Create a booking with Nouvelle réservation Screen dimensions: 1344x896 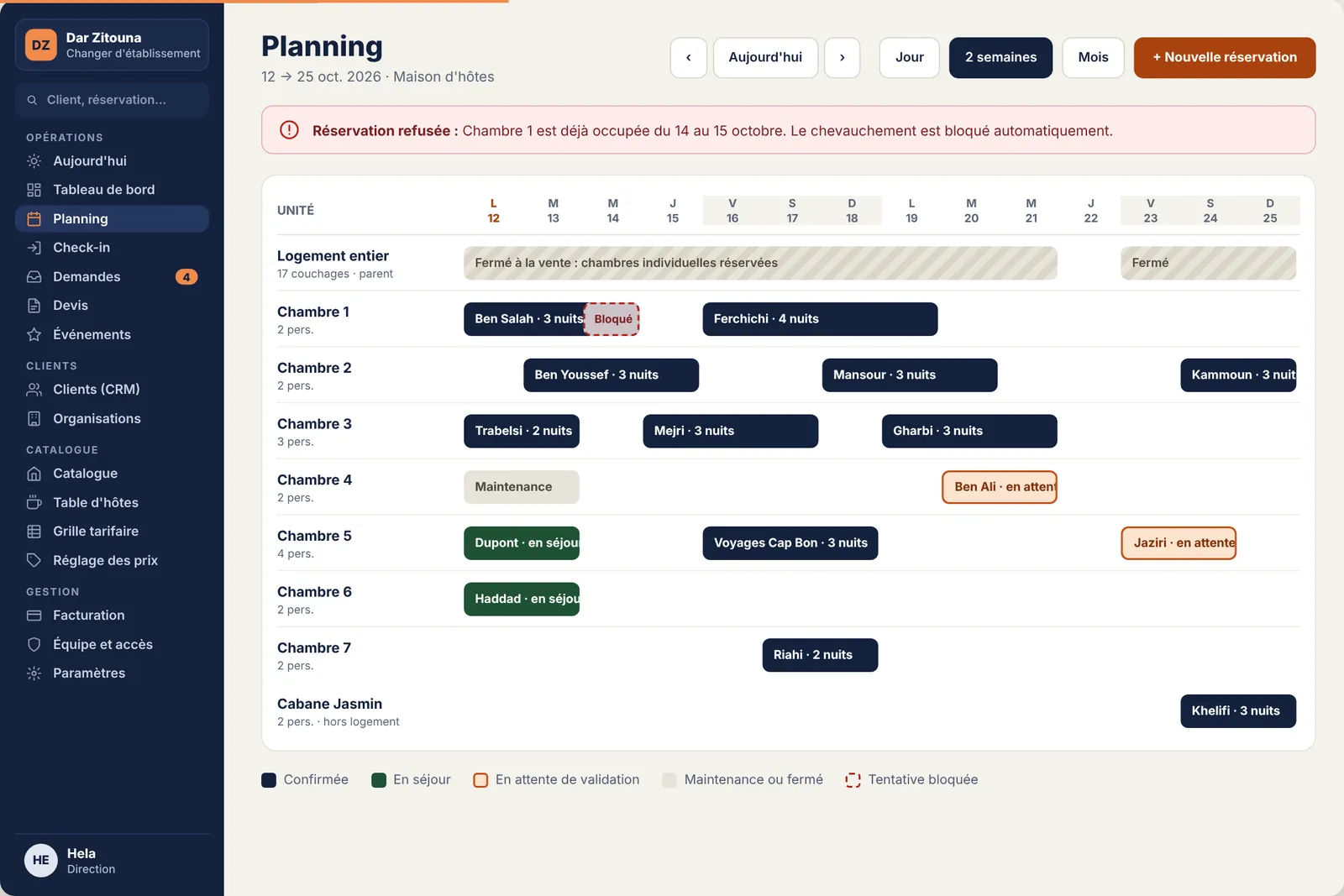[x=1225, y=58]
